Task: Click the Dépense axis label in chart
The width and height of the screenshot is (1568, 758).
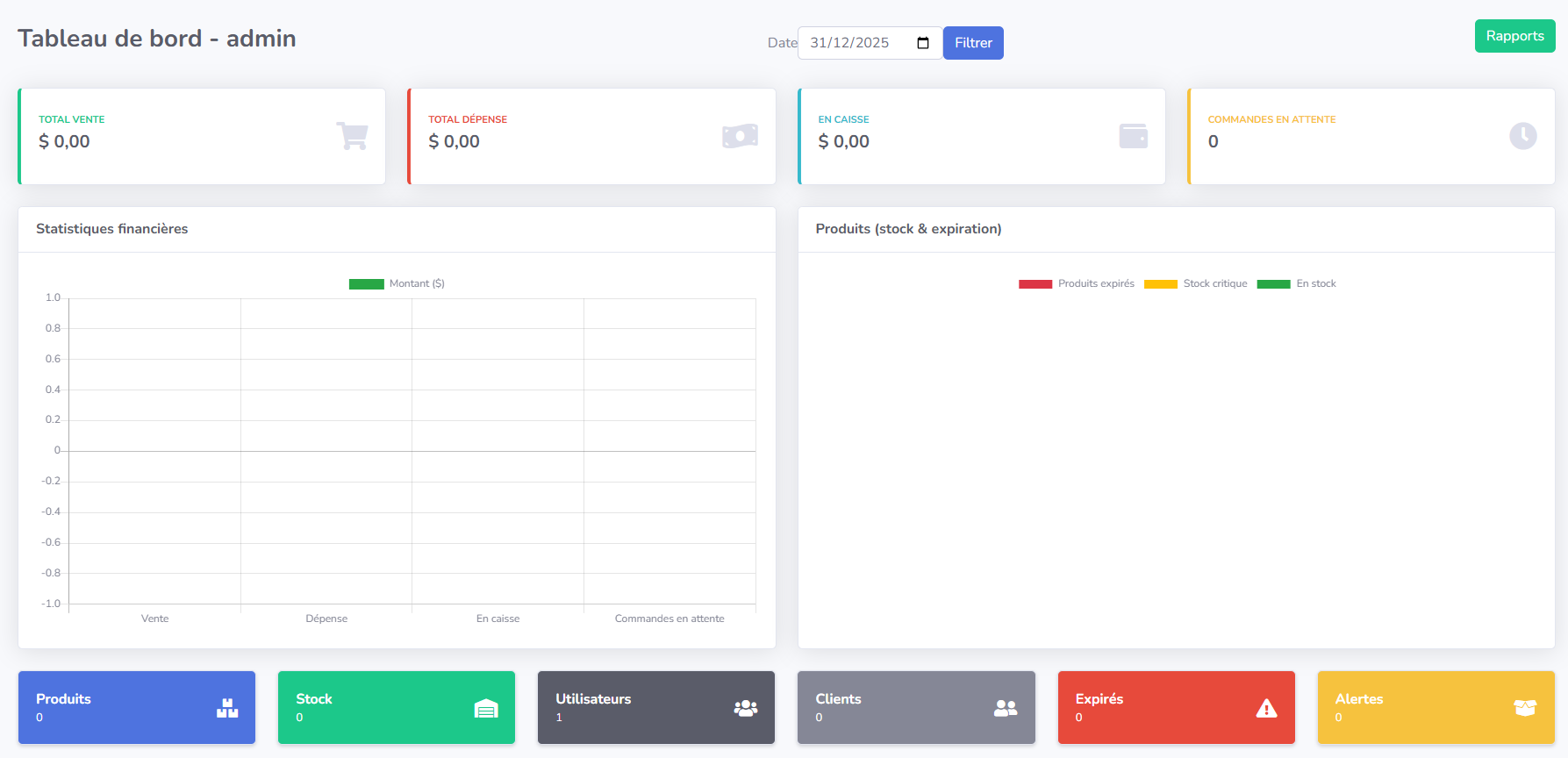Action: pyautogui.click(x=326, y=619)
